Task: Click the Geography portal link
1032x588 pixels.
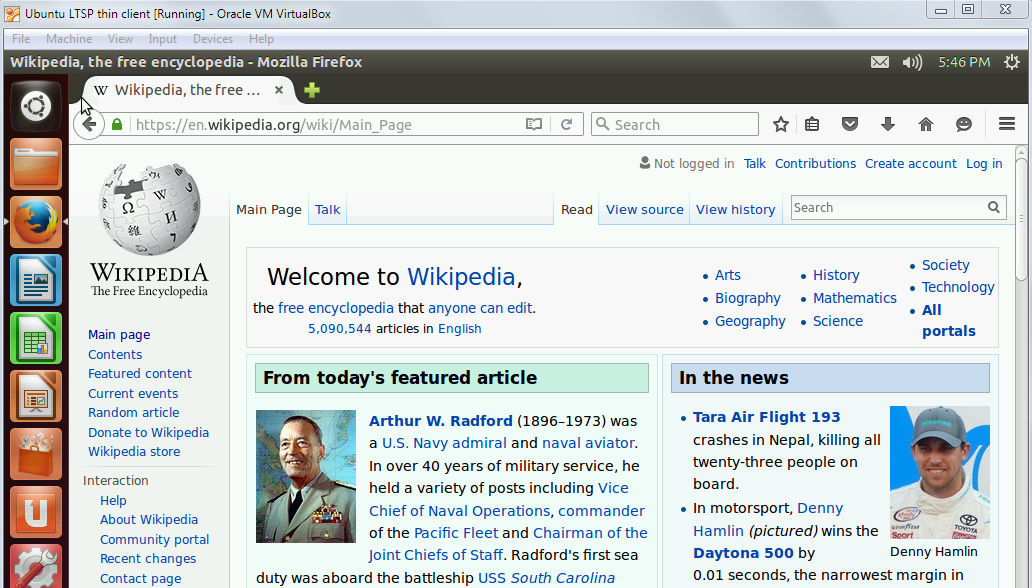Action: pyautogui.click(x=750, y=321)
